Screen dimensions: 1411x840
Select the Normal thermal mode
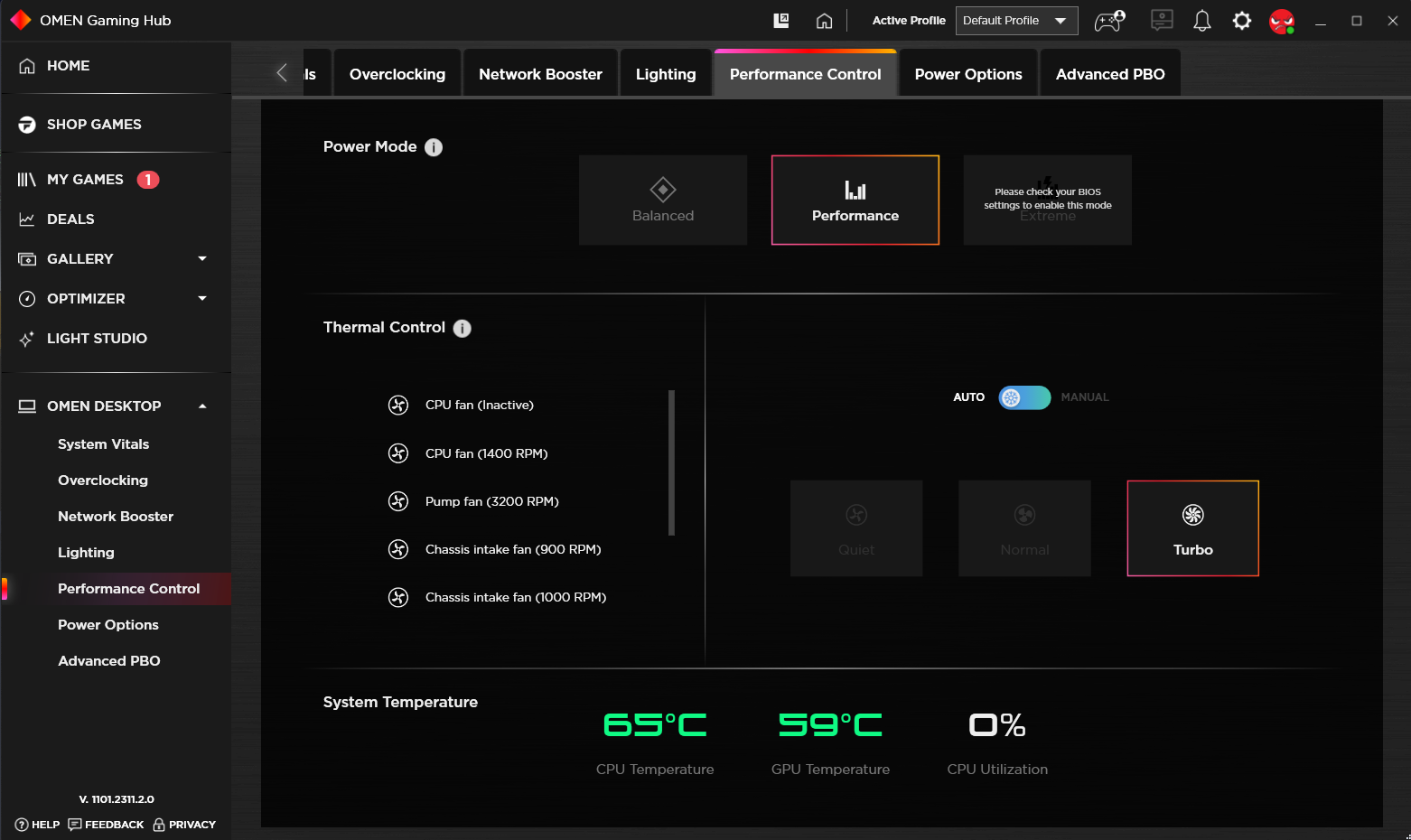pyautogui.click(x=1024, y=528)
